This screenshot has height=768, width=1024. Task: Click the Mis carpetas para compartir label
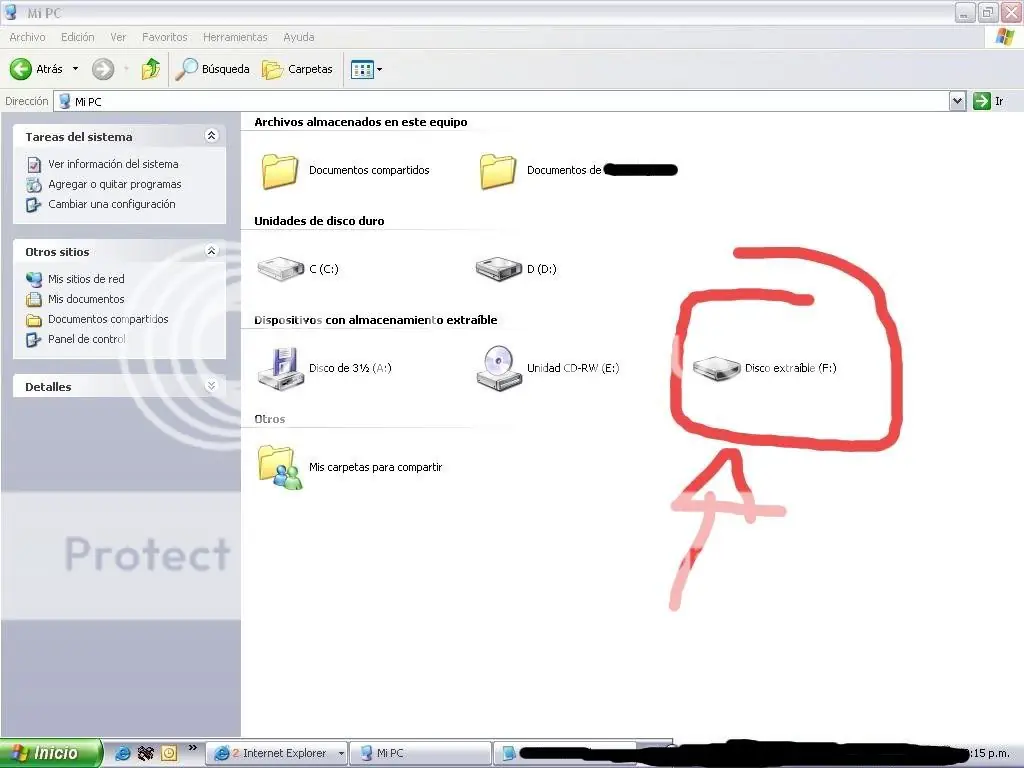(376, 467)
